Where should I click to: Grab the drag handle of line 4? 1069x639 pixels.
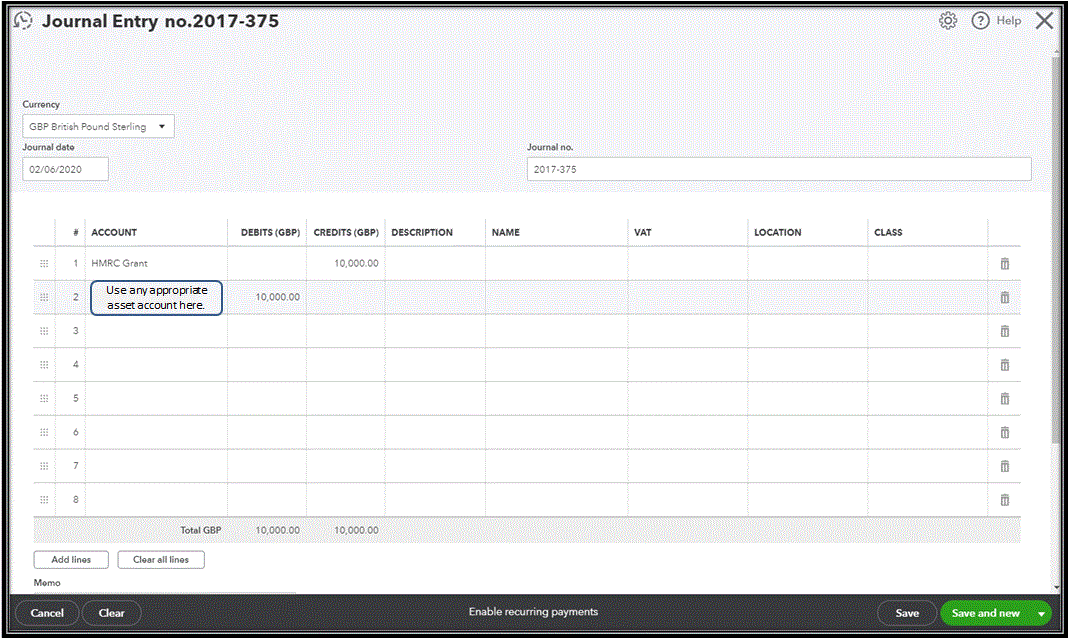[x=44, y=365]
